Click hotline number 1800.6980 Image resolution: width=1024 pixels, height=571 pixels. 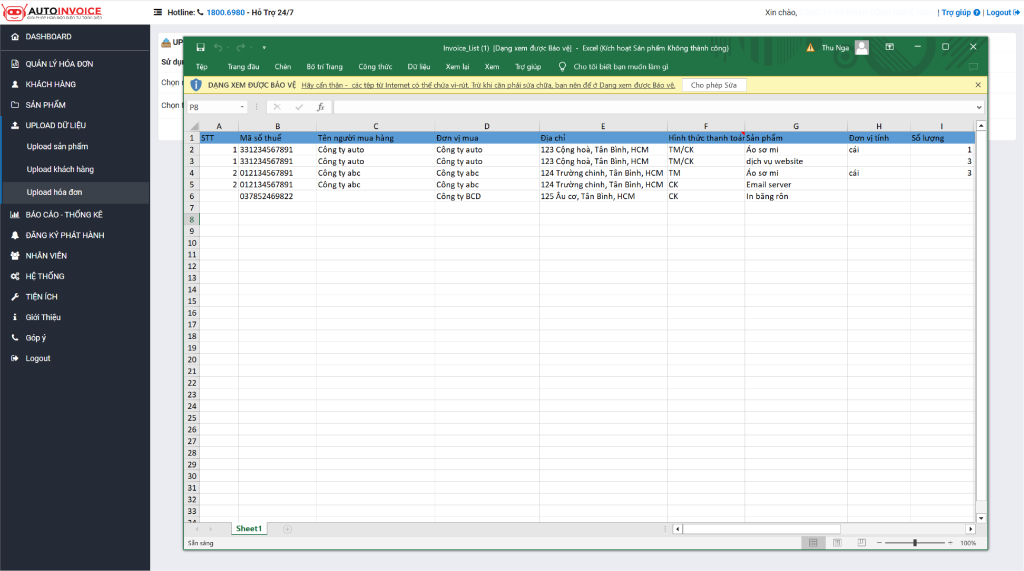[226, 12]
